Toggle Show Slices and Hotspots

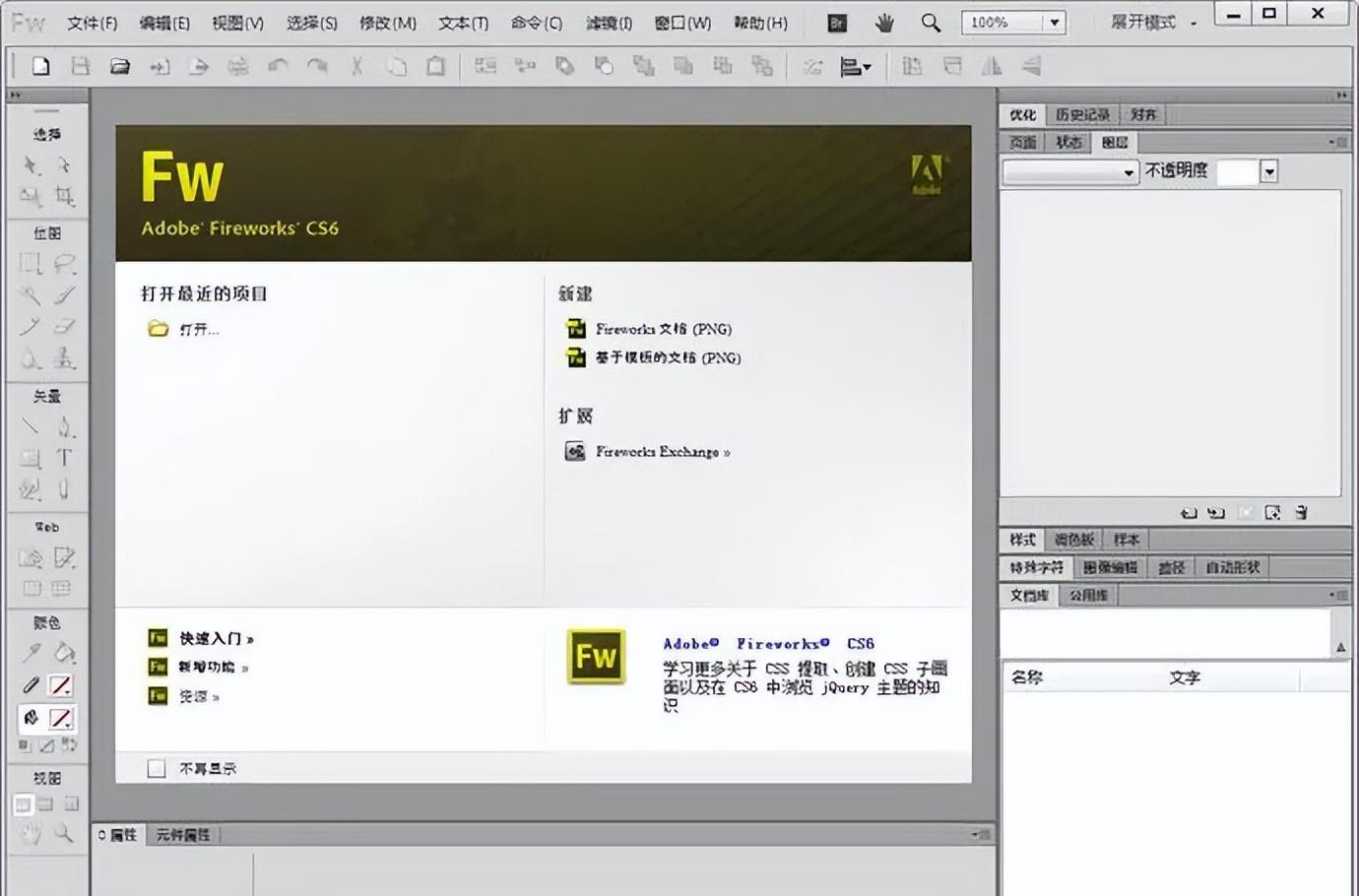point(62,589)
